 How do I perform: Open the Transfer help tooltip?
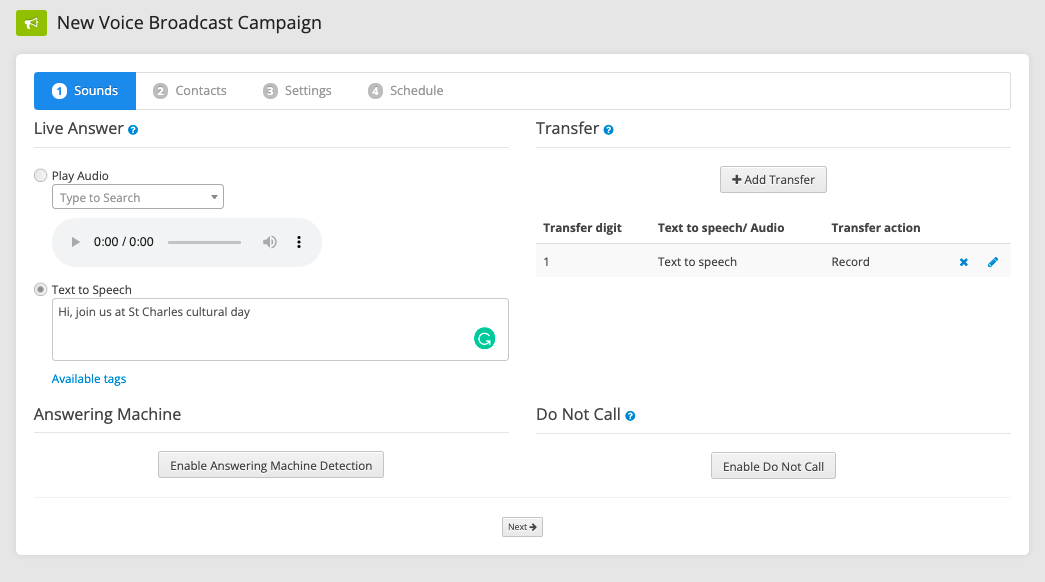coord(609,128)
